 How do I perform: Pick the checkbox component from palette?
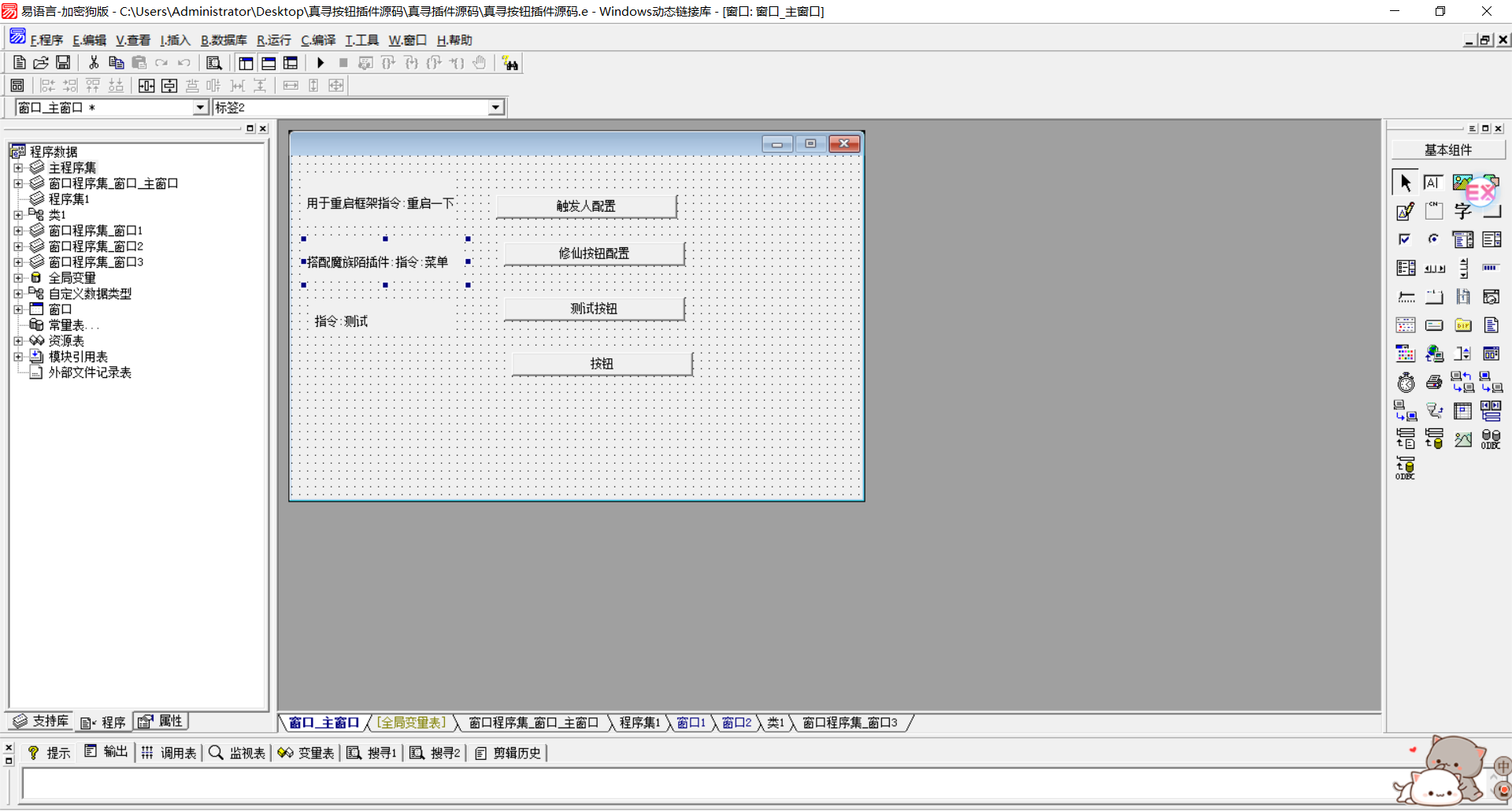pyautogui.click(x=1405, y=239)
